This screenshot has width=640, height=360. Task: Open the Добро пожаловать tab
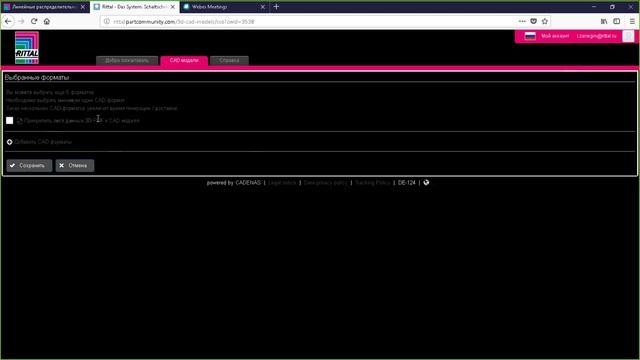(127, 60)
